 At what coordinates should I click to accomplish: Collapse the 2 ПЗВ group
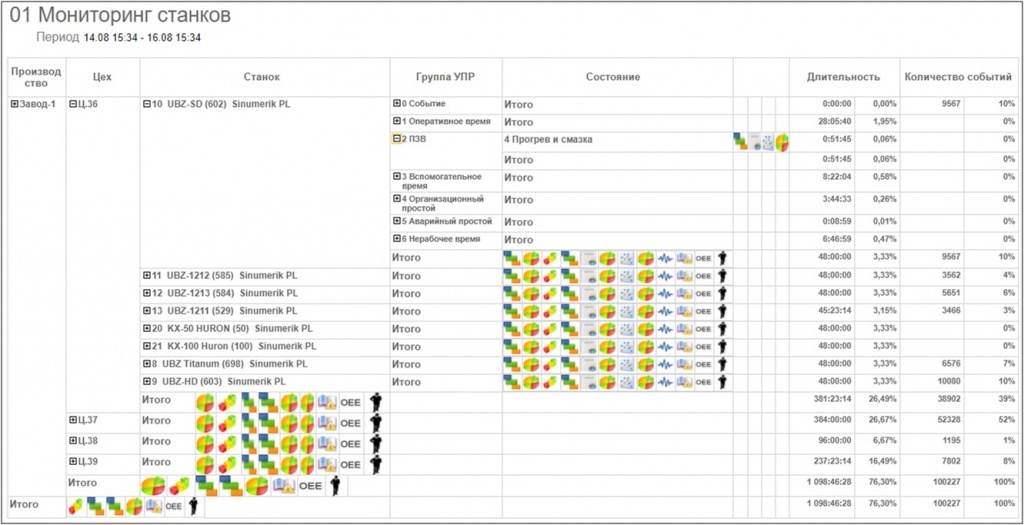click(396, 138)
